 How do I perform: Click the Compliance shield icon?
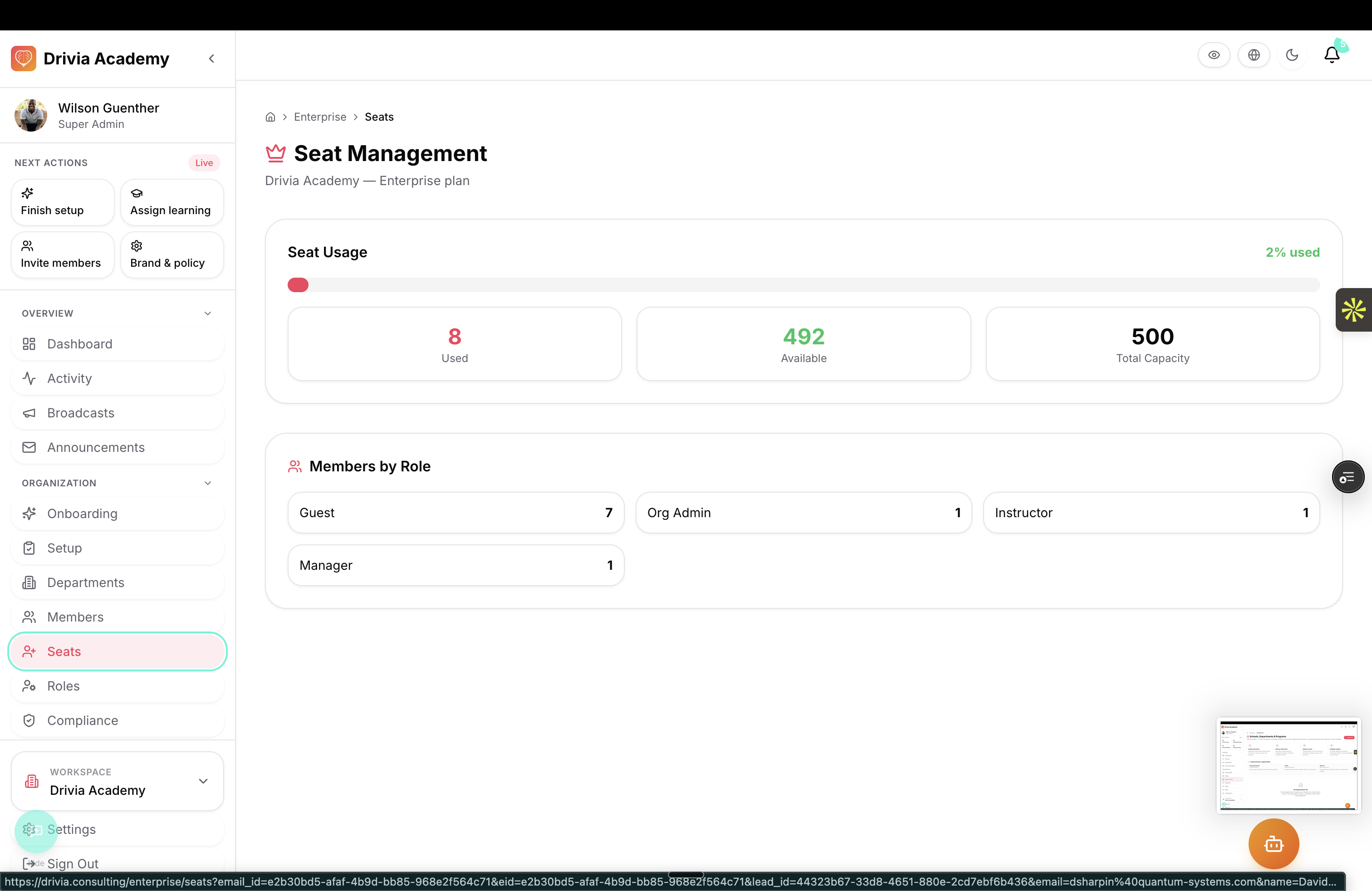[29, 720]
